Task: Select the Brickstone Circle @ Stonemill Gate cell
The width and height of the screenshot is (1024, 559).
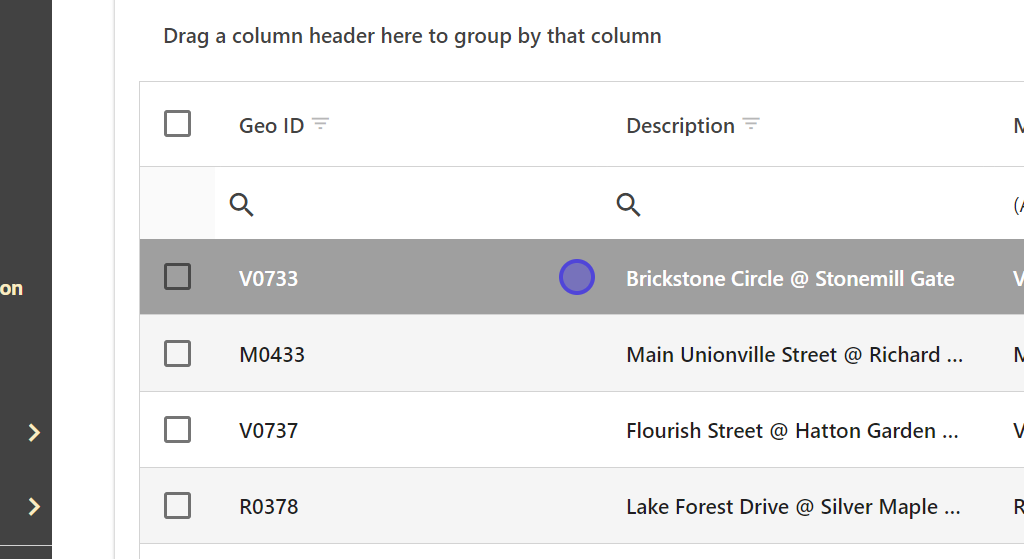Action: 790,279
